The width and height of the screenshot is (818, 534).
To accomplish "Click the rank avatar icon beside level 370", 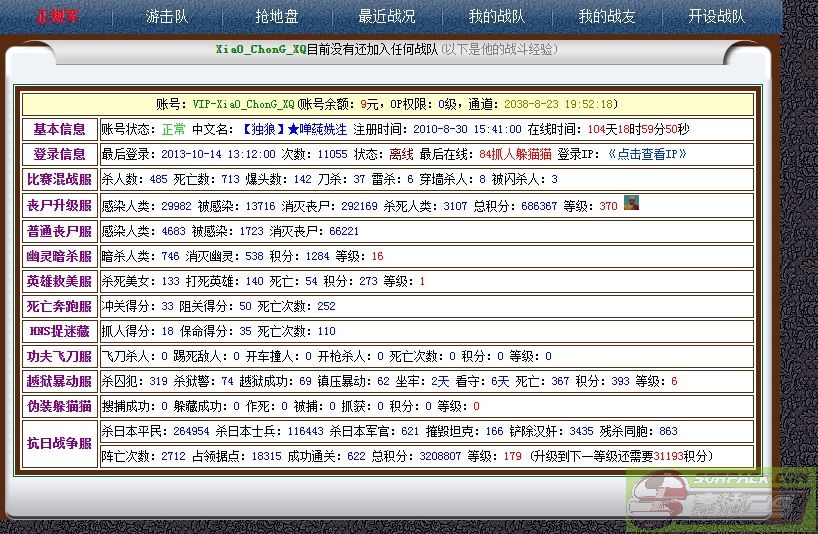I will point(631,203).
